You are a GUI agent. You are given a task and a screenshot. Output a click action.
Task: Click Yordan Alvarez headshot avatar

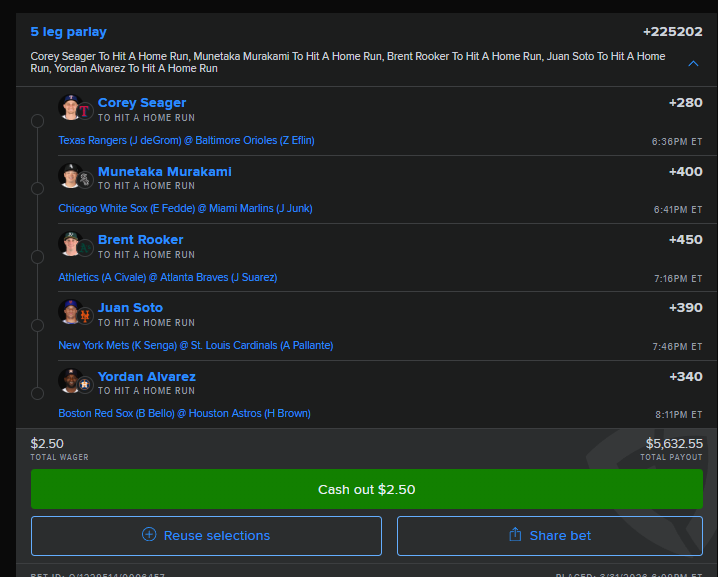tap(70, 381)
